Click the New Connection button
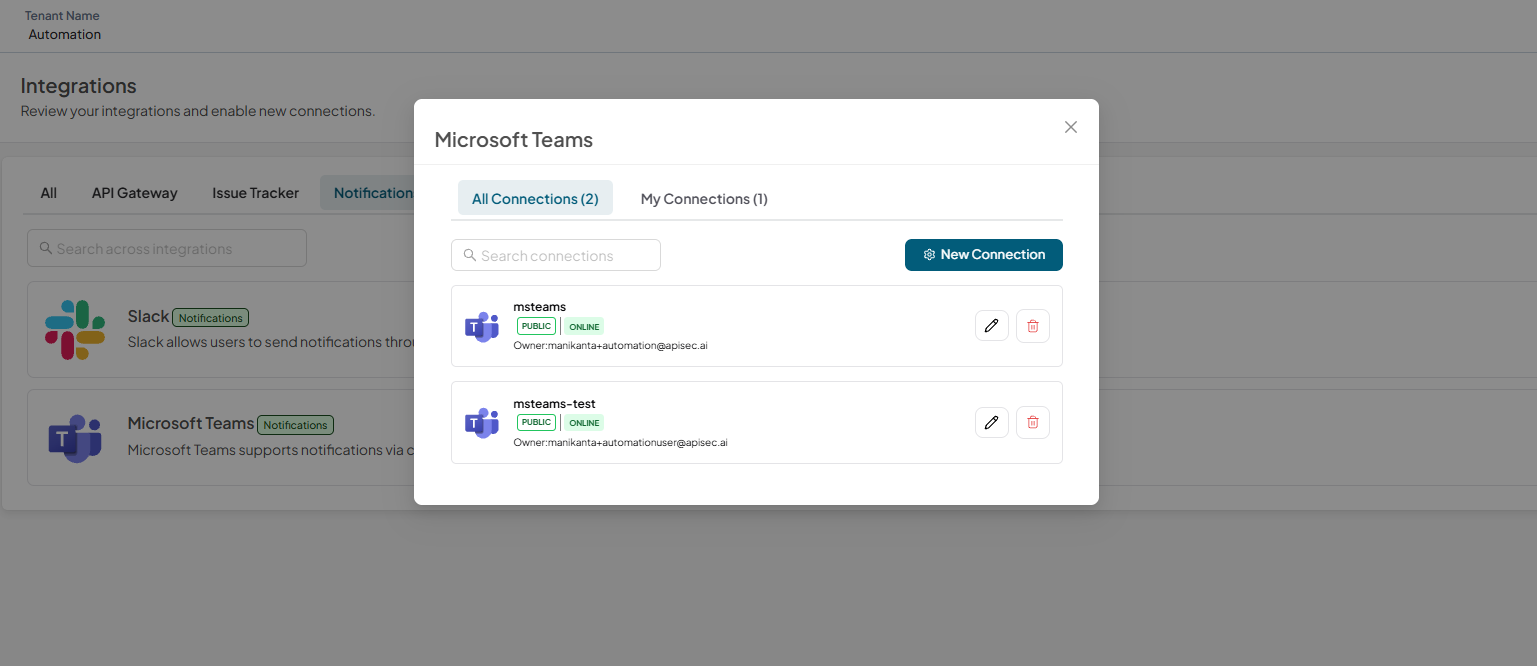1537x666 pixels. point(983,255)
